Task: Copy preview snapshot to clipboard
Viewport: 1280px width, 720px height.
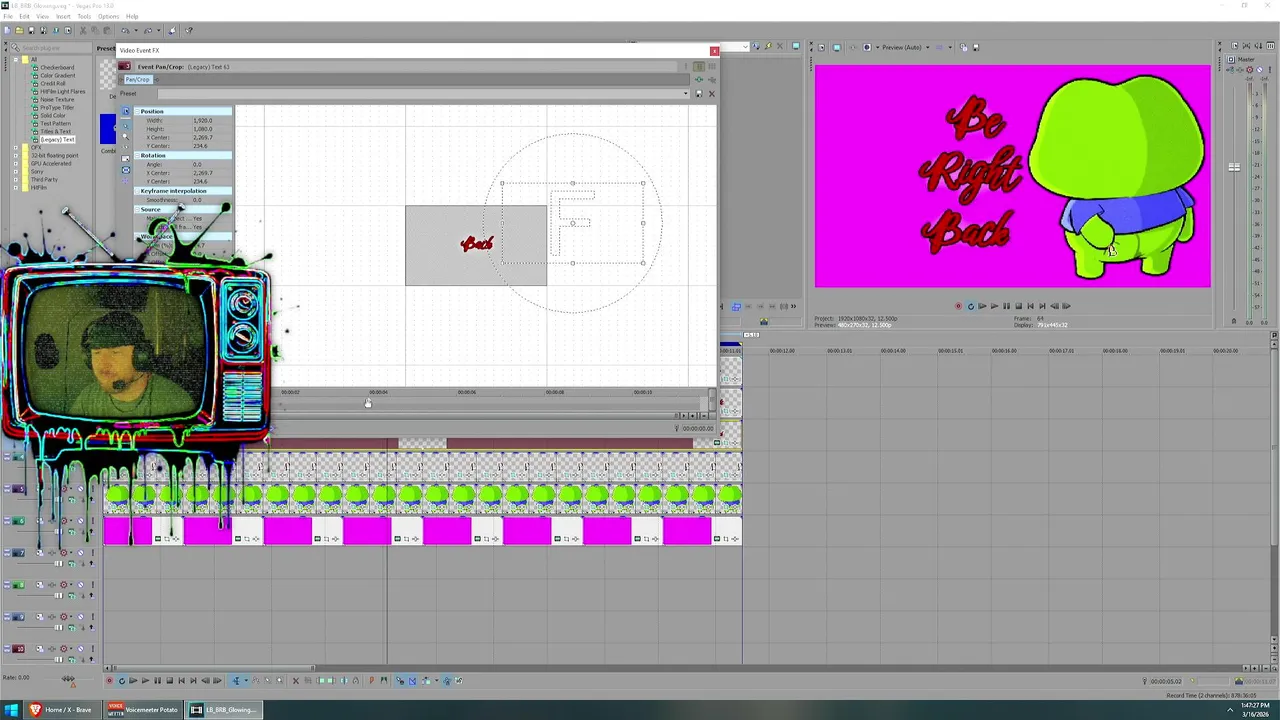Action: [x=964, y=47]
